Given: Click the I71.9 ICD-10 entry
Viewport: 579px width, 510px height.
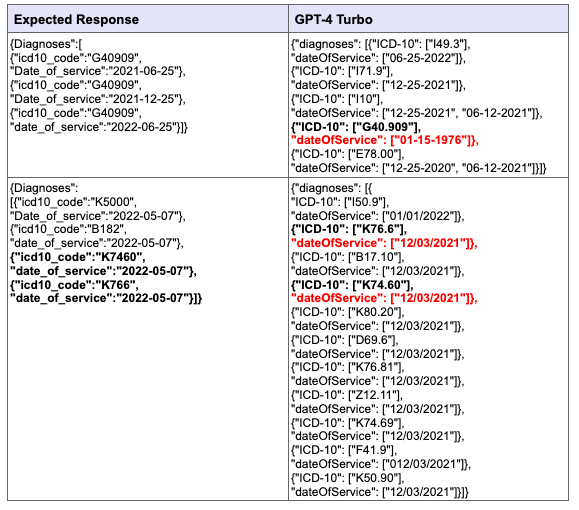Looking at the screenshot, I should coord(342,71).
